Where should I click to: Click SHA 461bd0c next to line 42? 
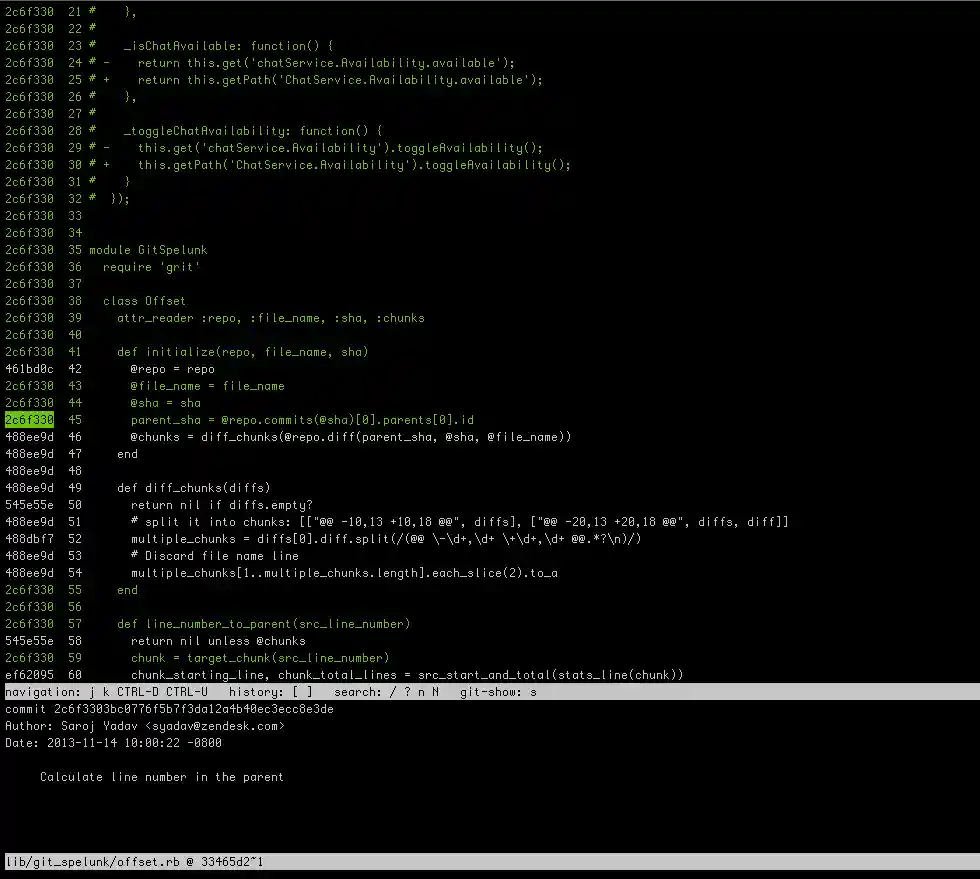coord(28,368)
